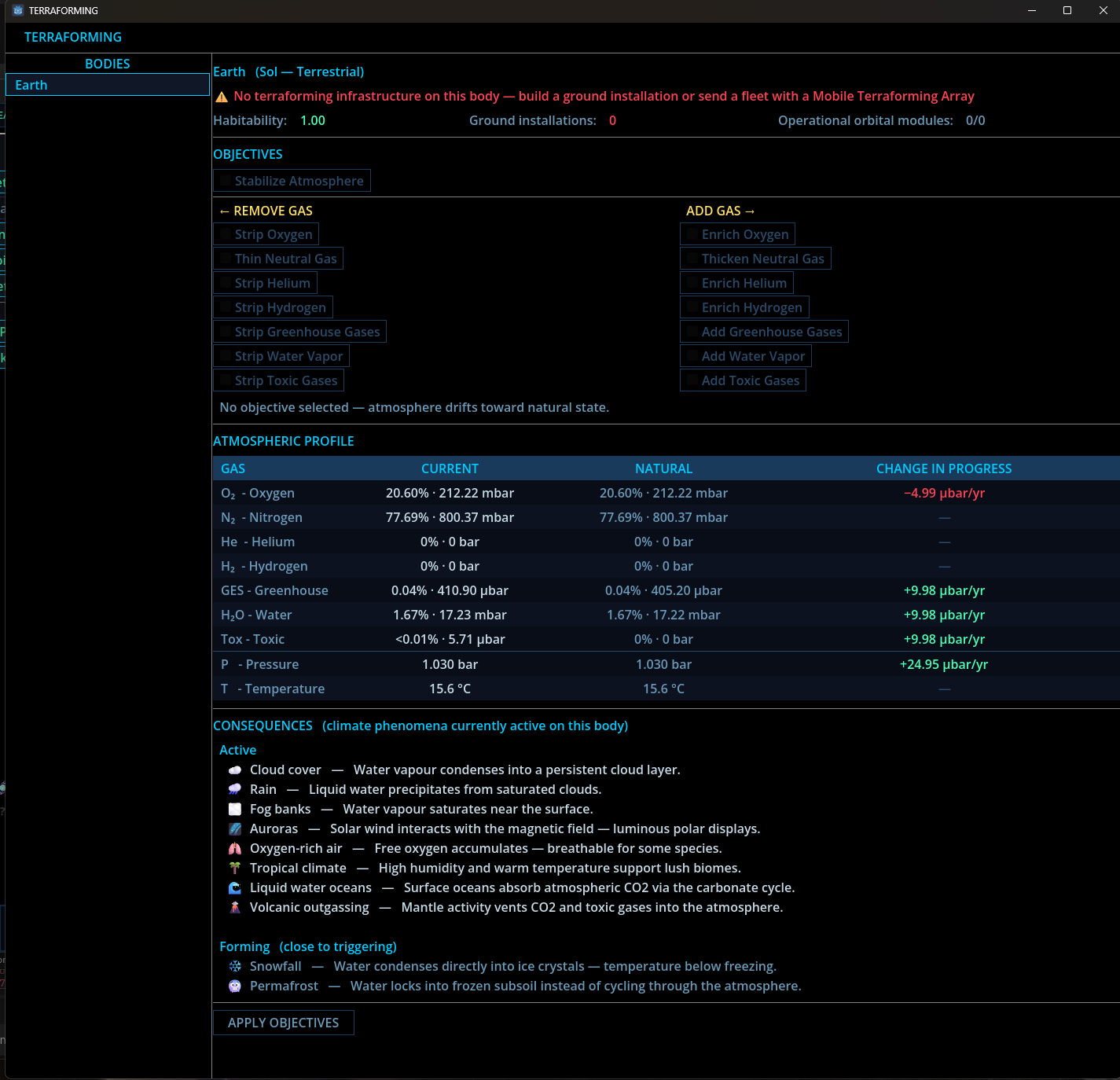Click Earth (Sol — Terrestrial) title
The width and height of the screenshot is (1120, 1080).
coord(289,72)
